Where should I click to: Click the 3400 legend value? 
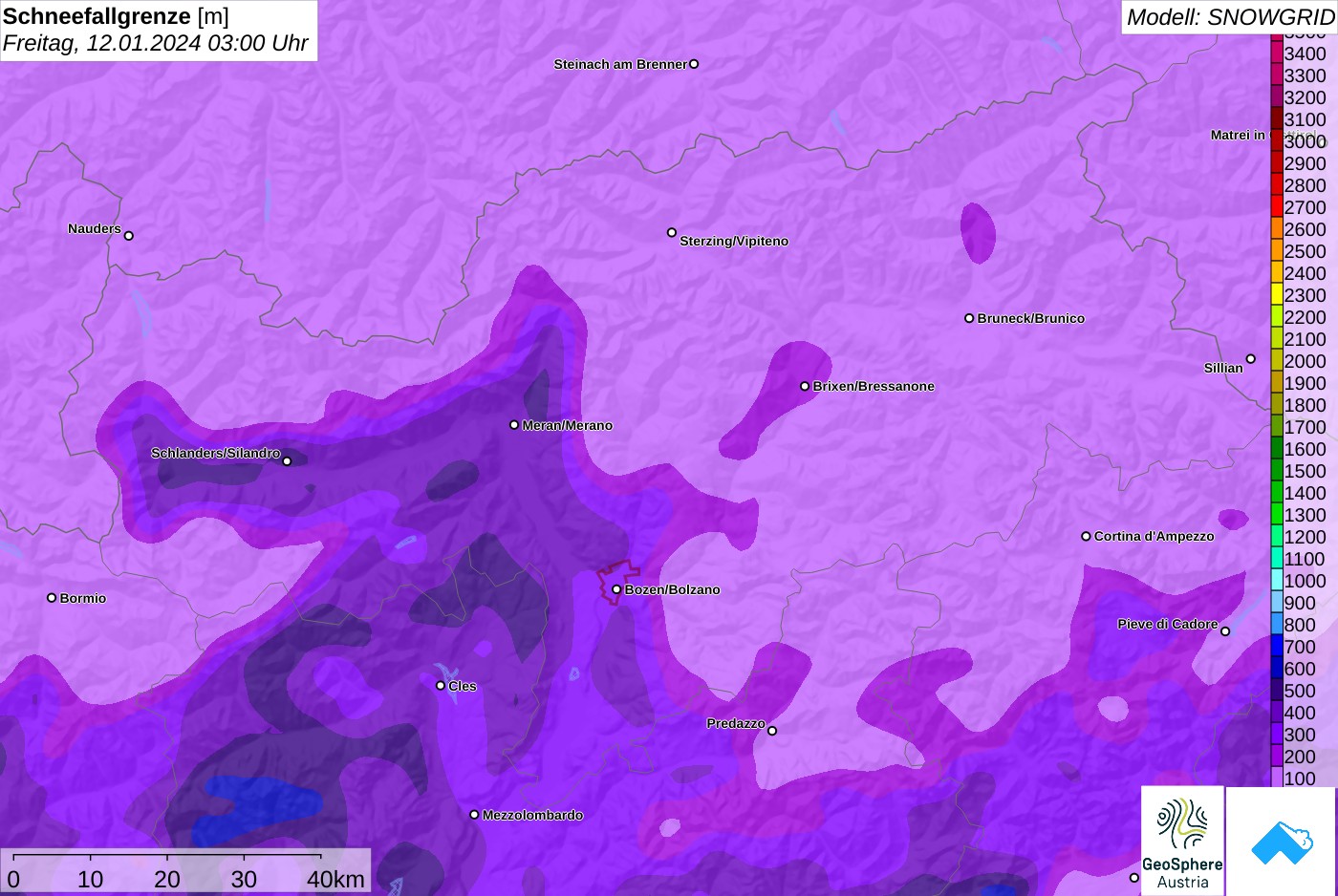[x=1306, y=53]
